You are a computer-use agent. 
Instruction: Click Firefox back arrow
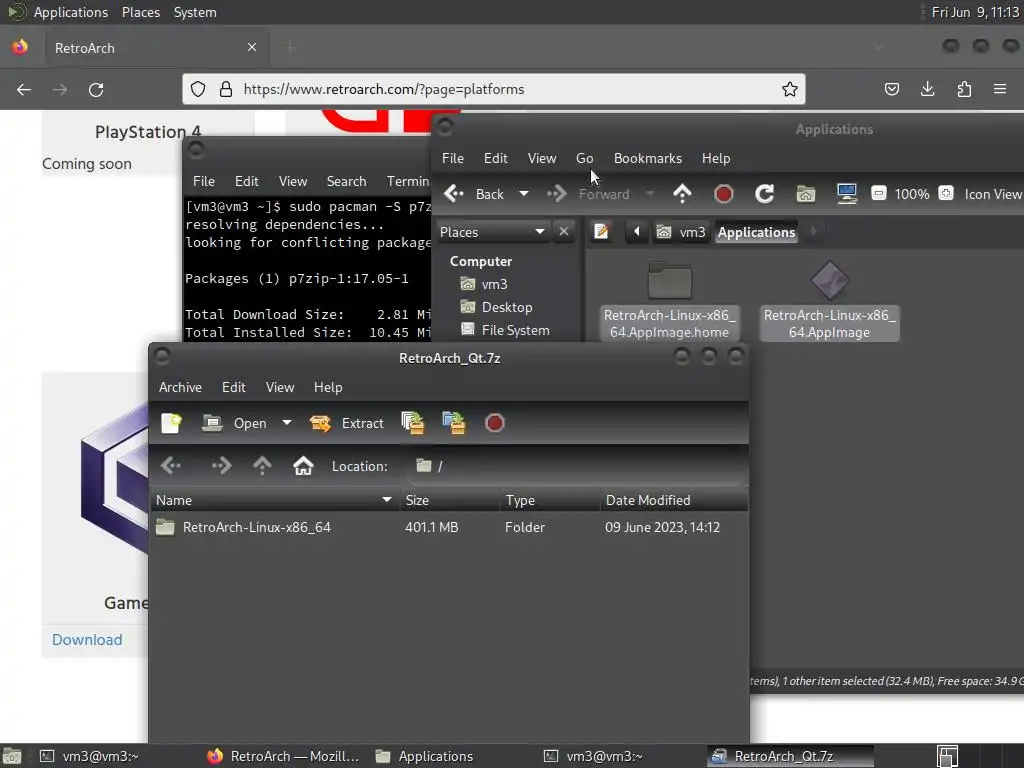coord(24,89)
